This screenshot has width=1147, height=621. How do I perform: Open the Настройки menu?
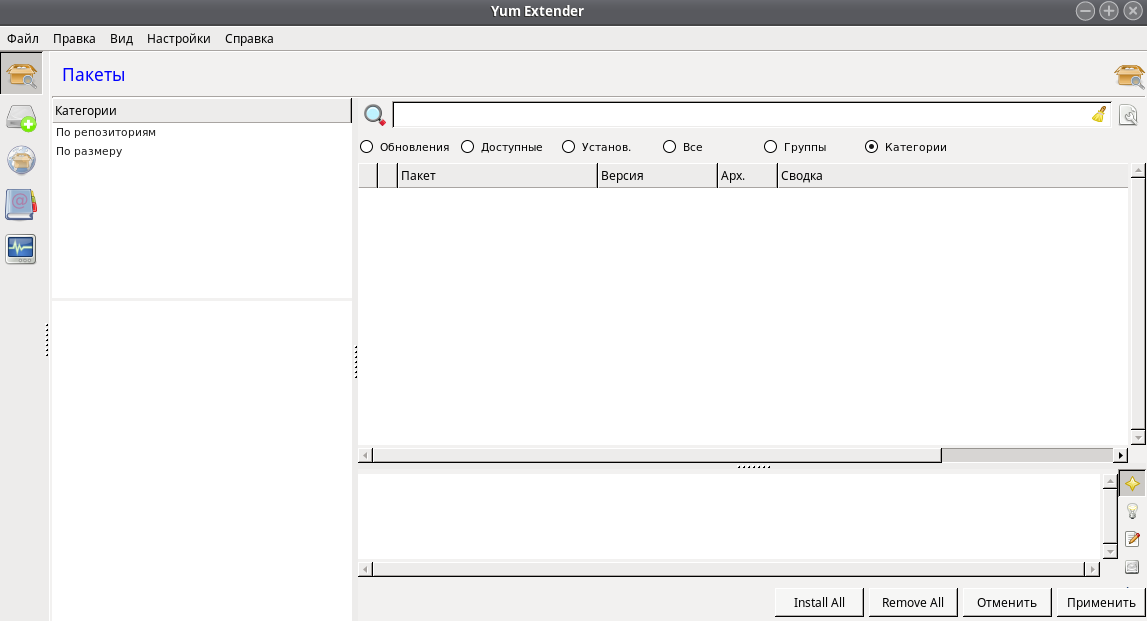coord(178,39)
